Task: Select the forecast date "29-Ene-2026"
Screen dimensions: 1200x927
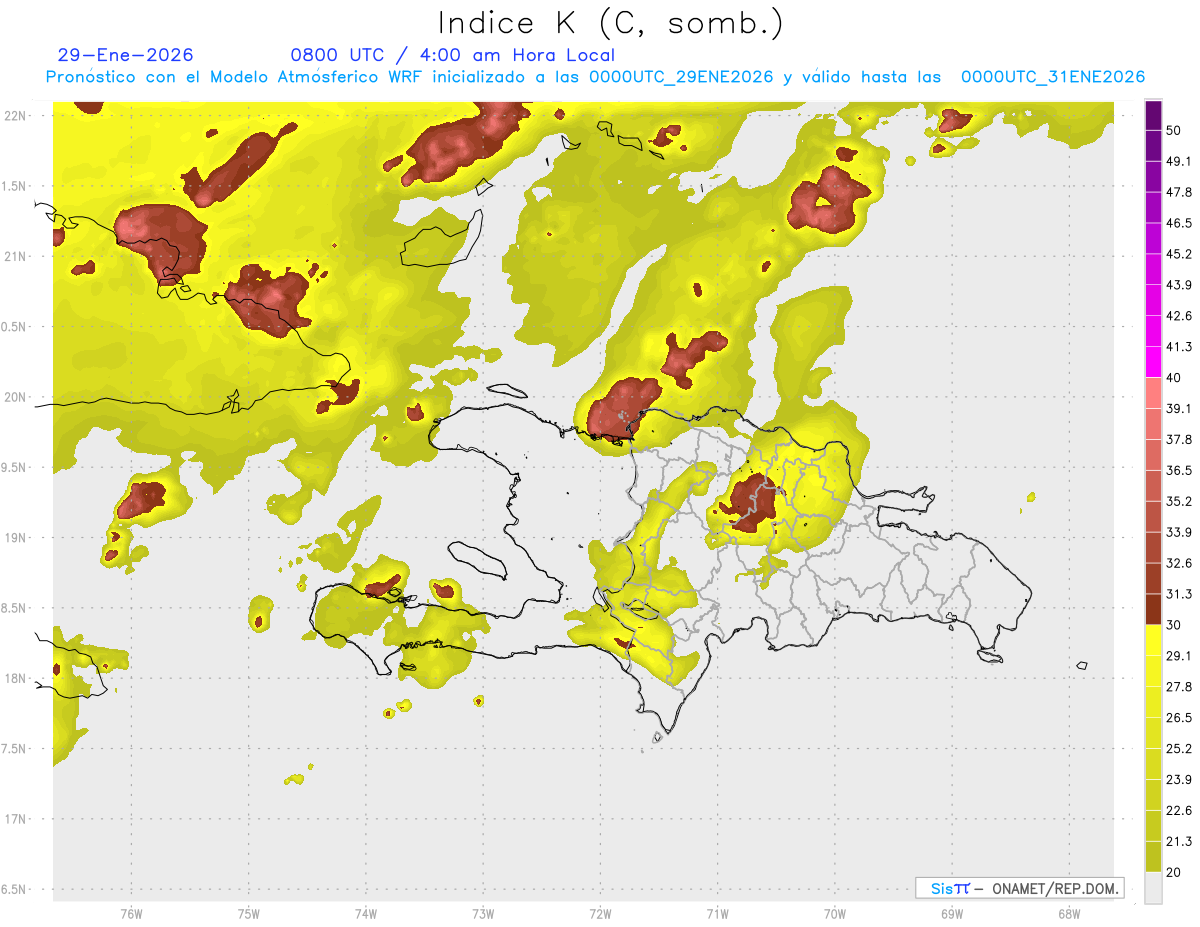Action: point(126,55)
